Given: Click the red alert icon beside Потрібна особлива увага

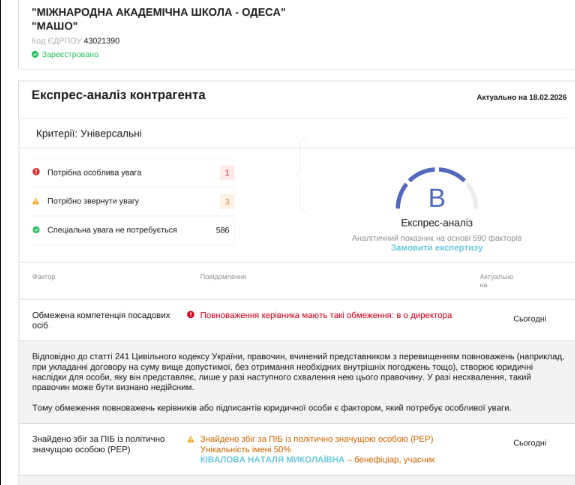Looking at the screenshot, I should 36,172.
